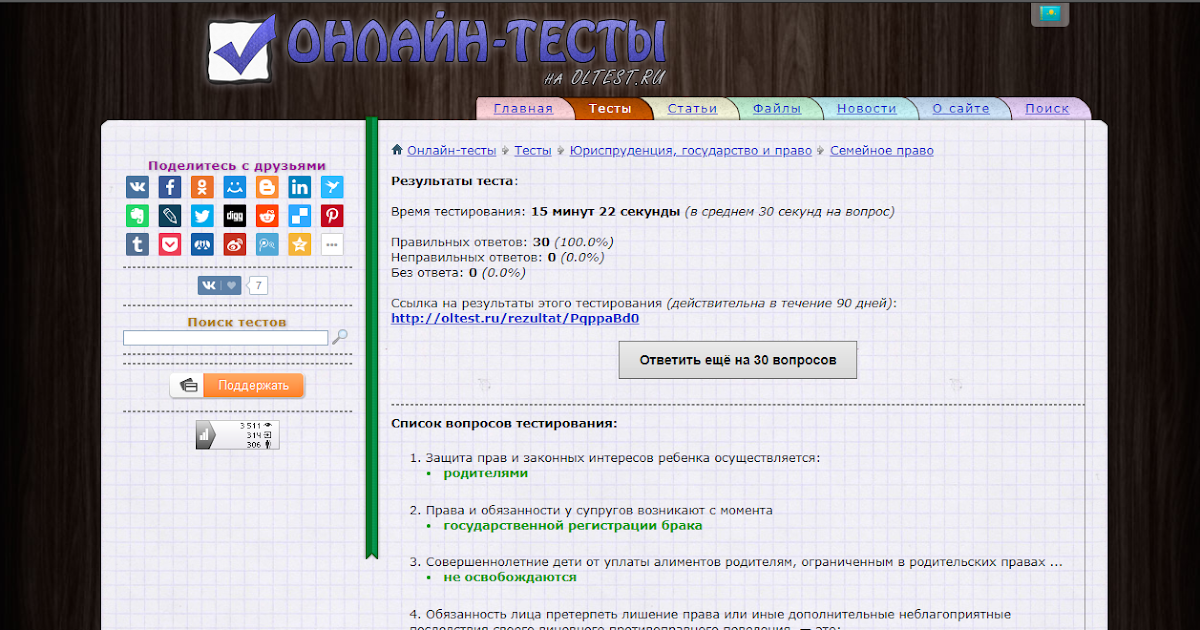The image size is (1200, 630).
Task: Click Ответить ещё на 30 вопросов button
Action: click(x=738, y=359)
